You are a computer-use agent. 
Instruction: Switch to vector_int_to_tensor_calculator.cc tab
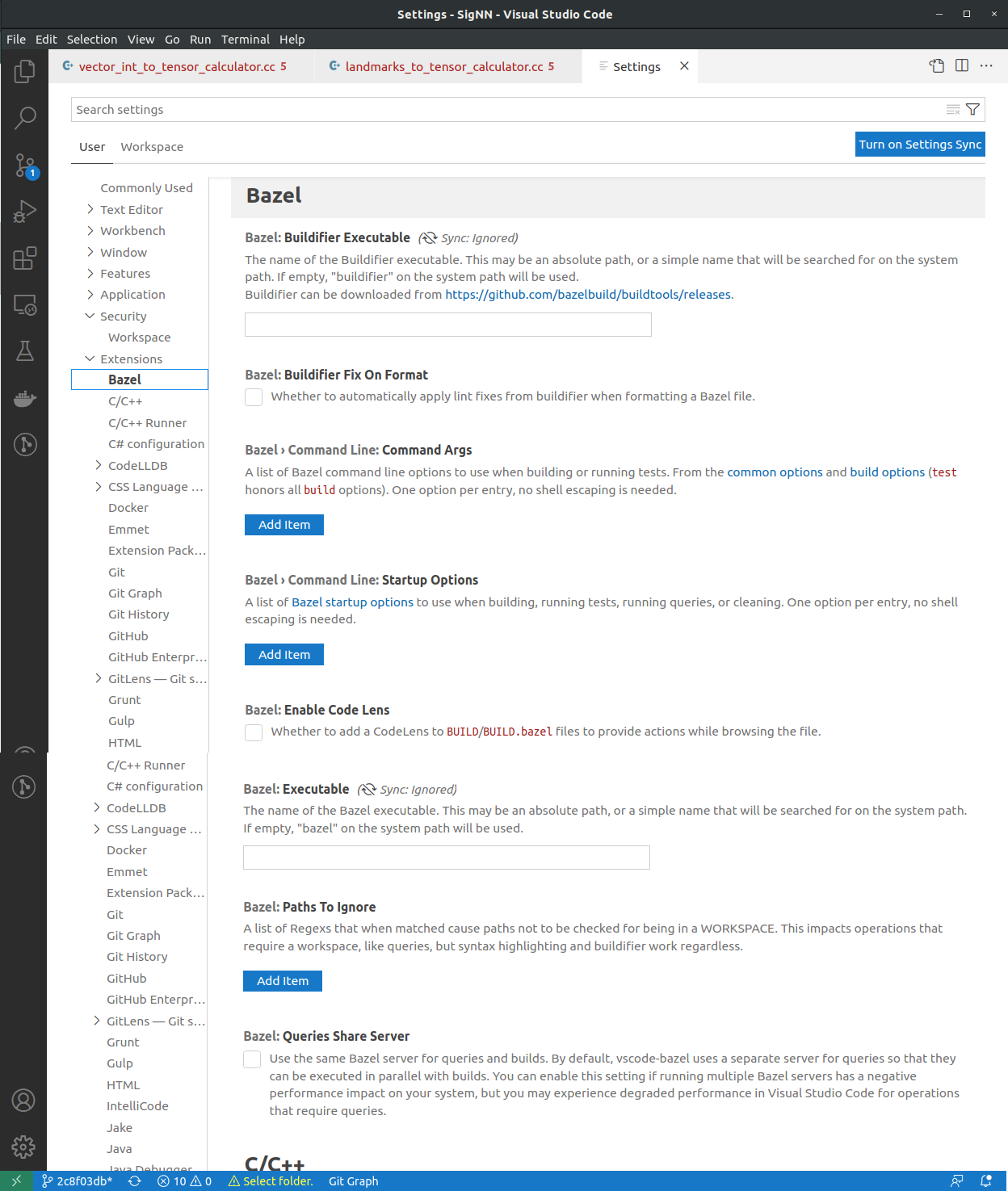182,66
